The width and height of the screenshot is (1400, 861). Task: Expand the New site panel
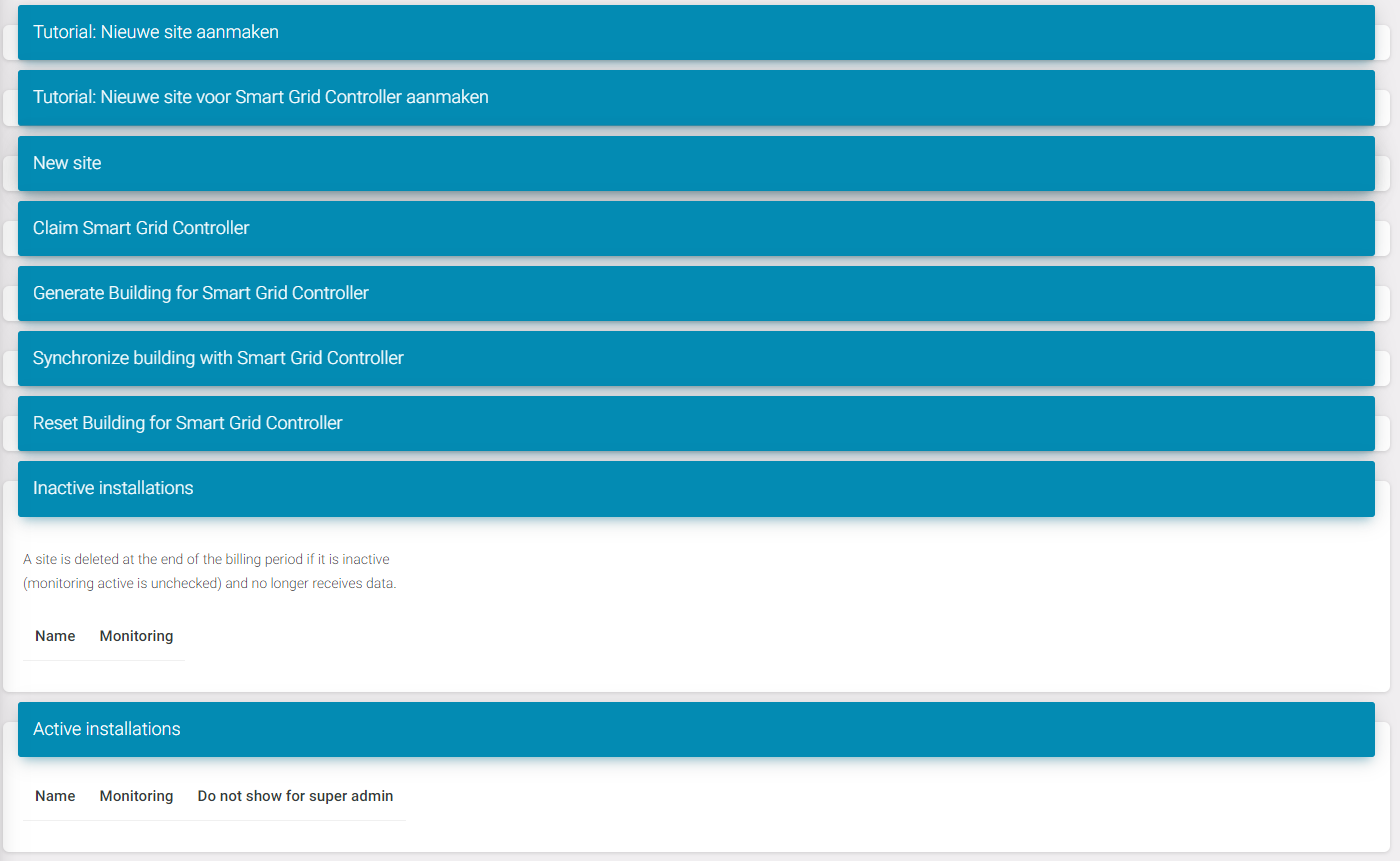pyautogui.click(x=67, y=162)
